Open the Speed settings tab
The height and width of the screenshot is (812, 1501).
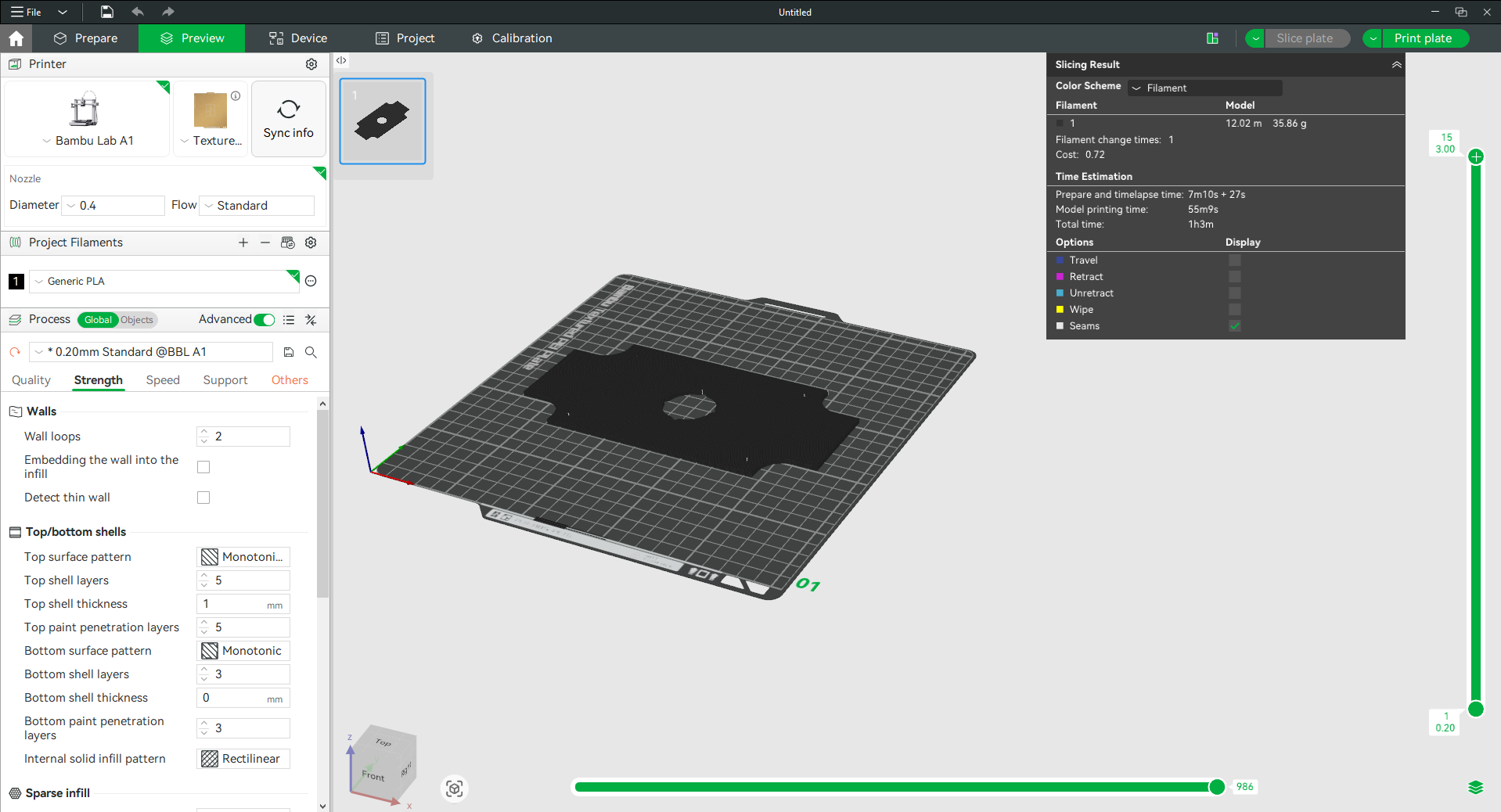[163, 380]
